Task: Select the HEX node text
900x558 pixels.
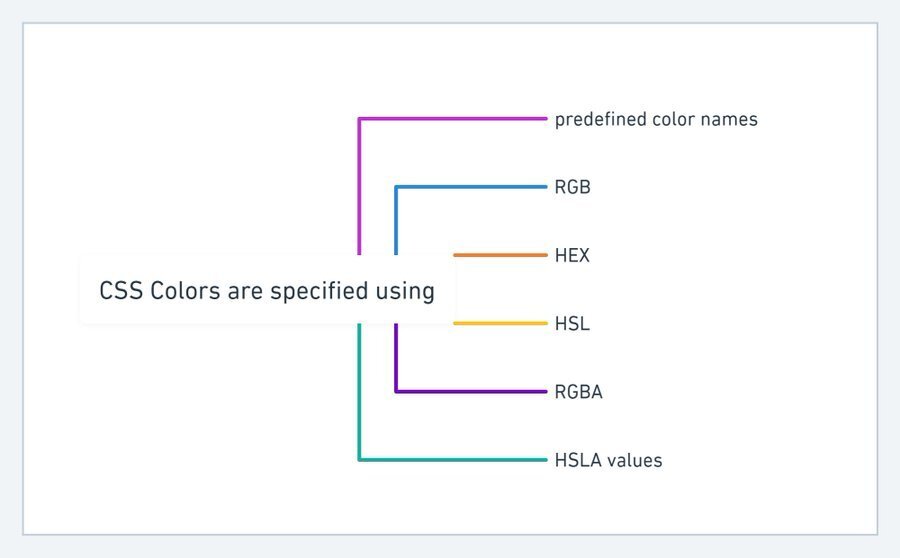Action: [572, 255]
